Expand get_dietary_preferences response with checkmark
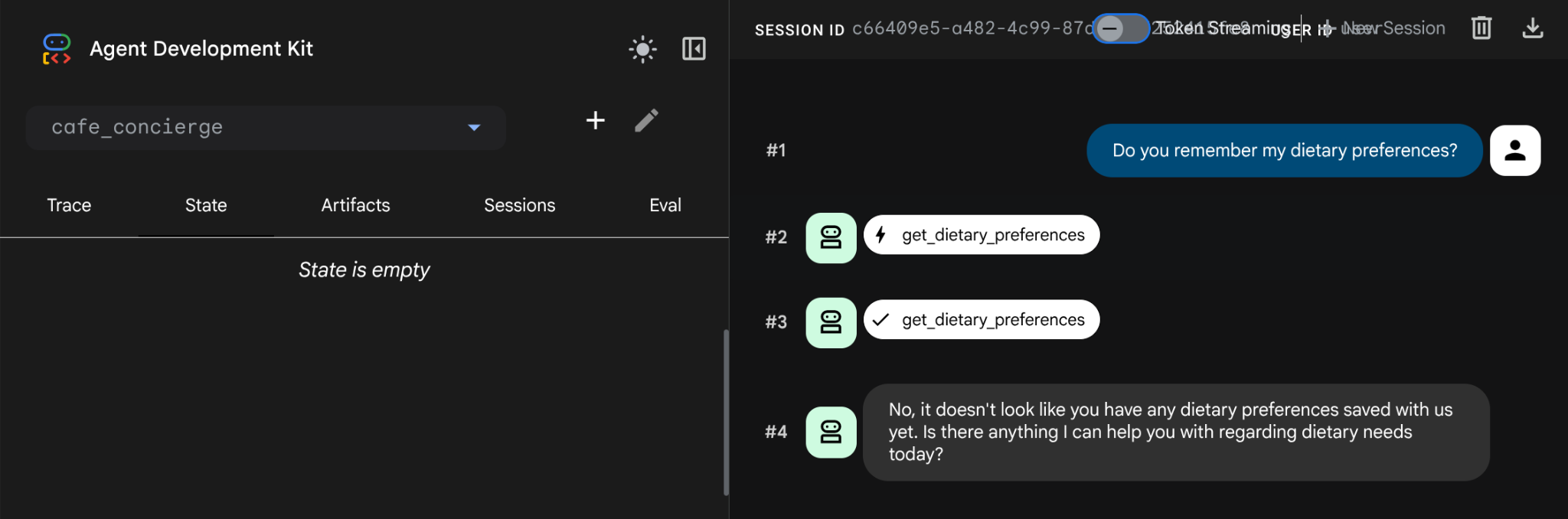 [x=982, y=320]
